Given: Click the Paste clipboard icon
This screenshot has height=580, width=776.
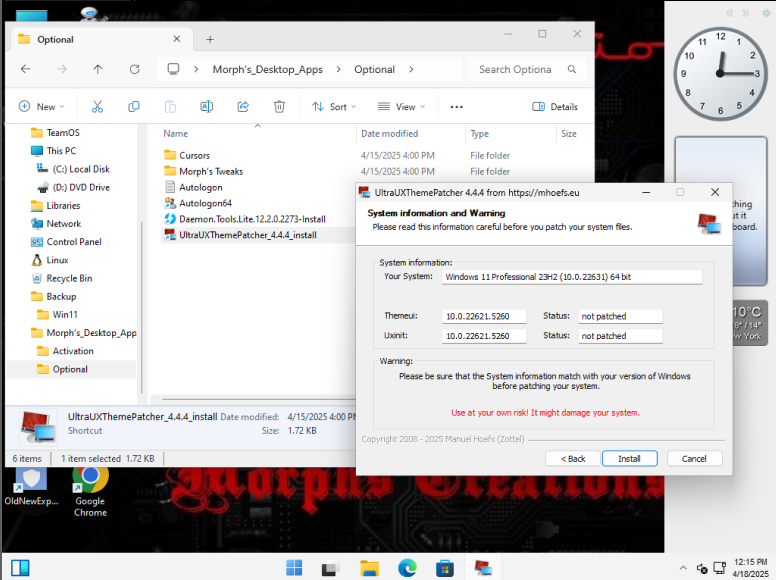Looking at the screenshot, I should click(x=170, y=106).
